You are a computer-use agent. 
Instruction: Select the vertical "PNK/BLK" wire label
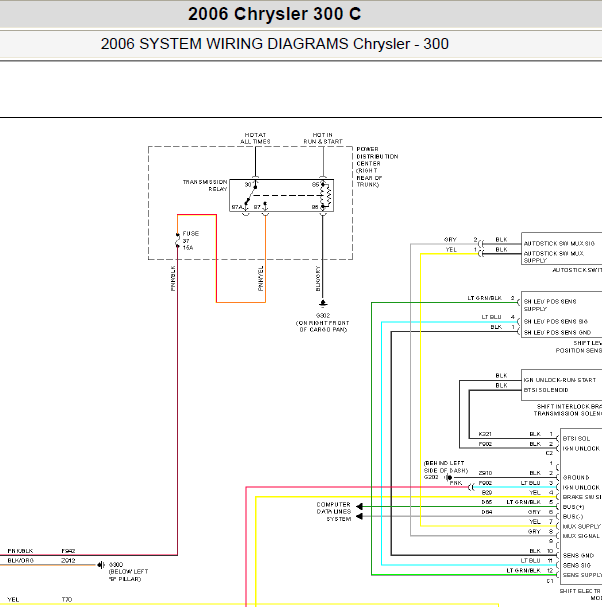pyautogui.click(x=173, y=278)
